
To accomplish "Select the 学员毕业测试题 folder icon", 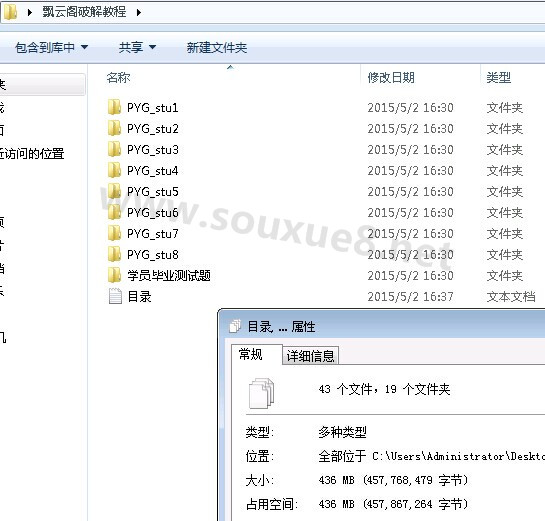I will point(115,275).
